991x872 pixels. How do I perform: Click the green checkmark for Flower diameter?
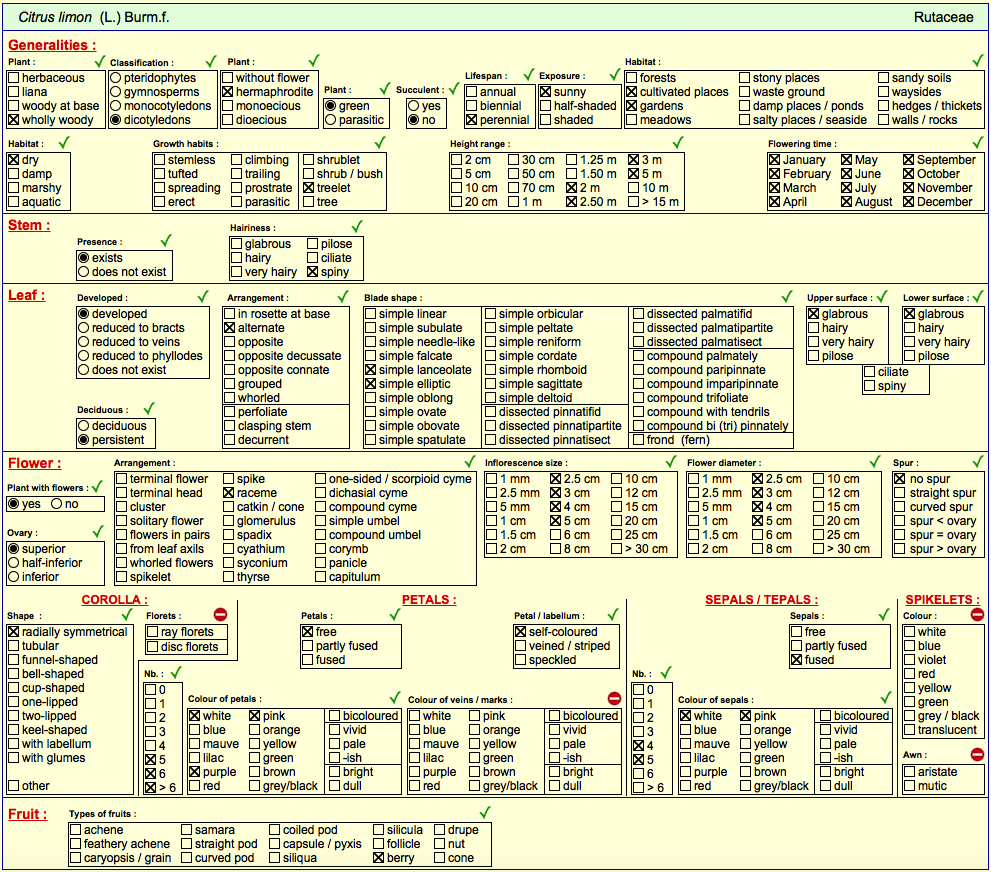coord(875,462)
